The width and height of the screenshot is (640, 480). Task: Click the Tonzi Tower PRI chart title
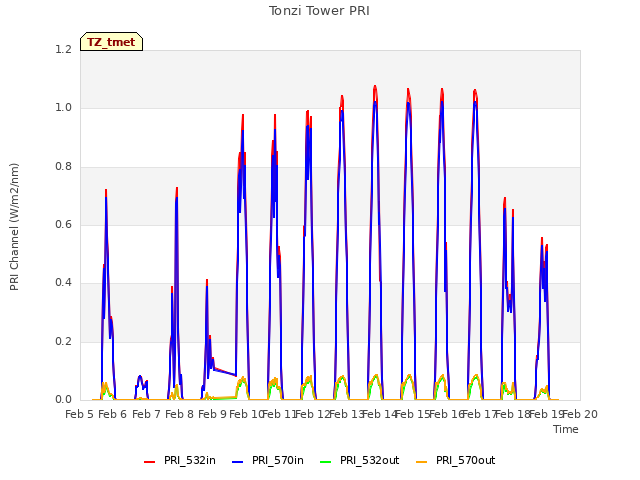[x=319, y=11]
